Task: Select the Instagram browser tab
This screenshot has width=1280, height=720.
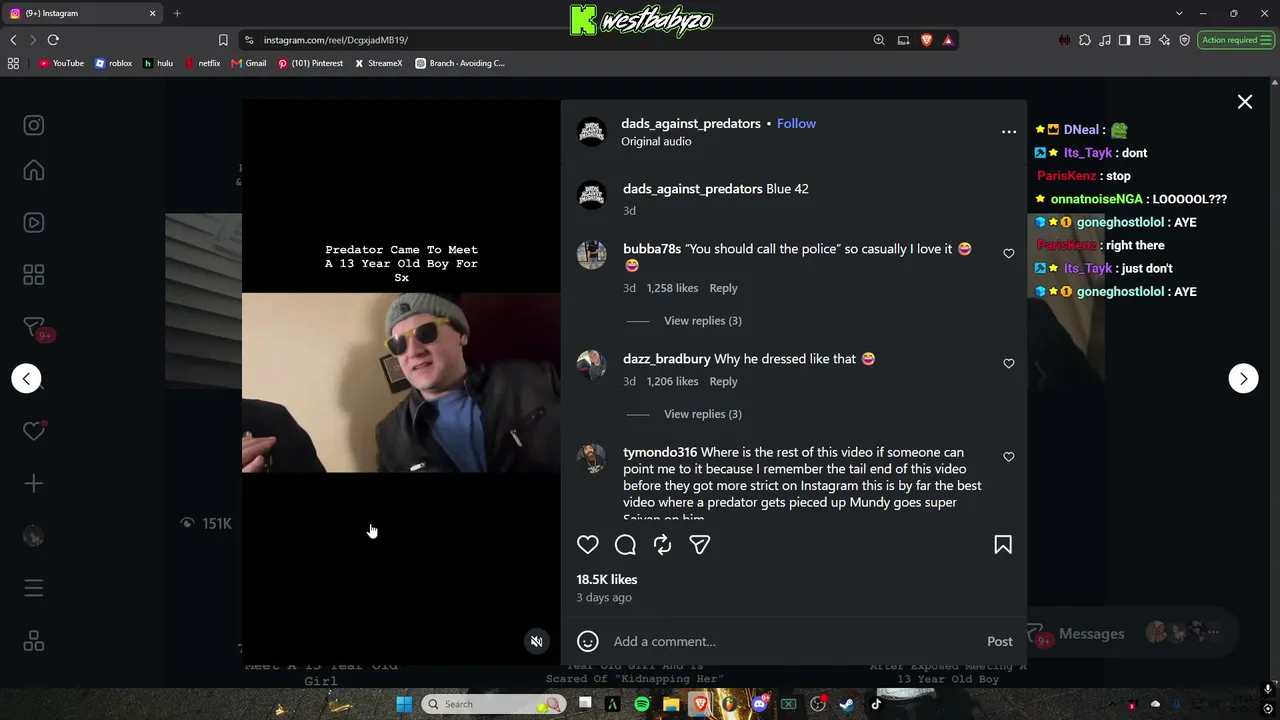Action: point(82,13)
